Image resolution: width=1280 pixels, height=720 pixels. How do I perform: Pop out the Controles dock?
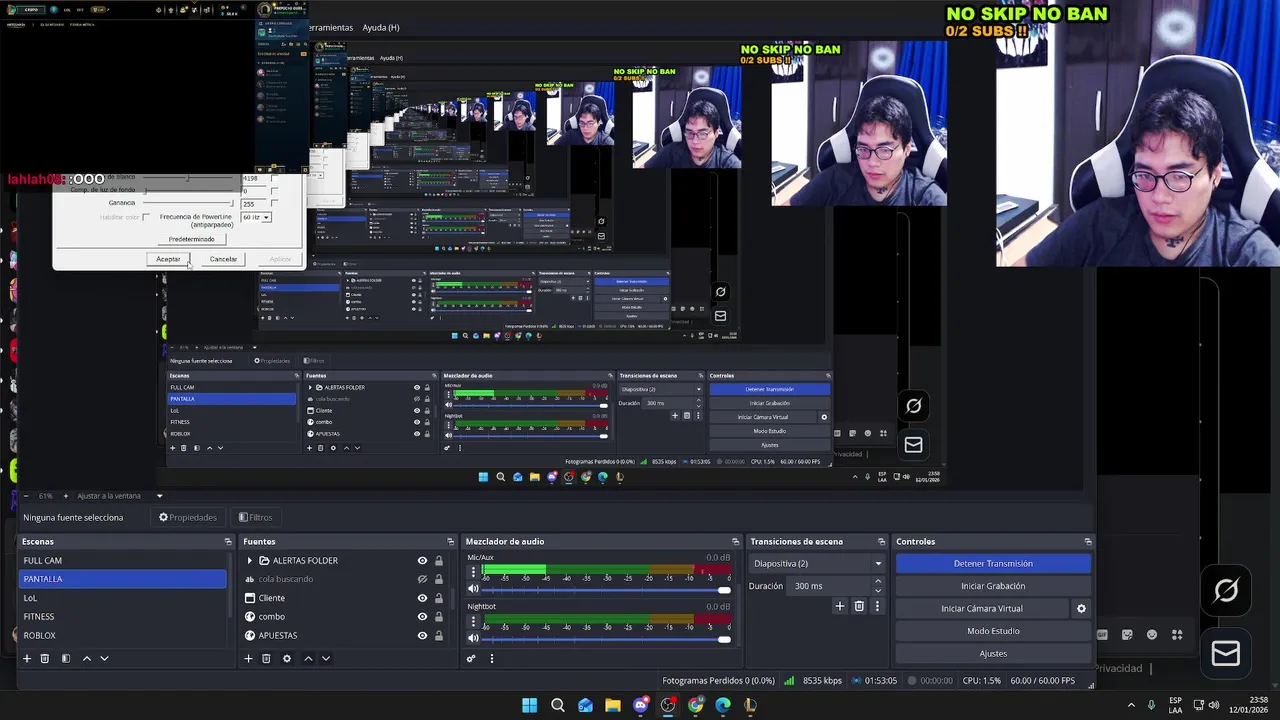[1088, 542]
